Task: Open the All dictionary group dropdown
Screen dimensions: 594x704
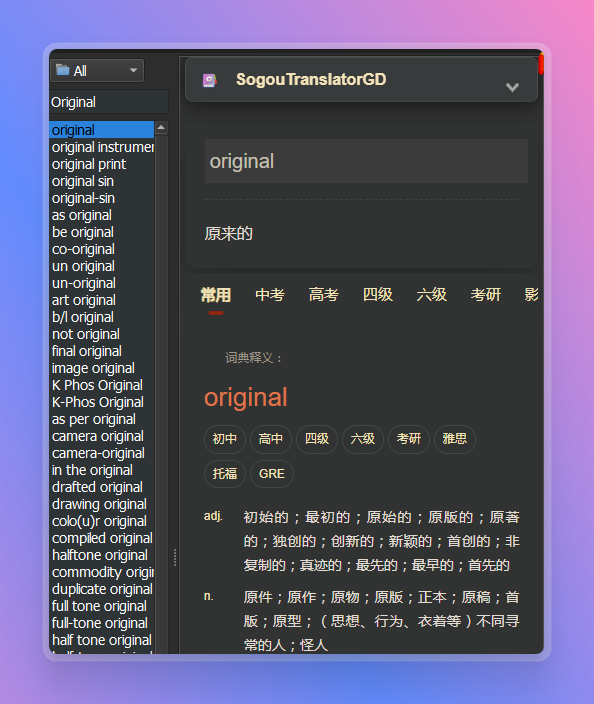Action: pyautogui.click(x=97, y=70)
